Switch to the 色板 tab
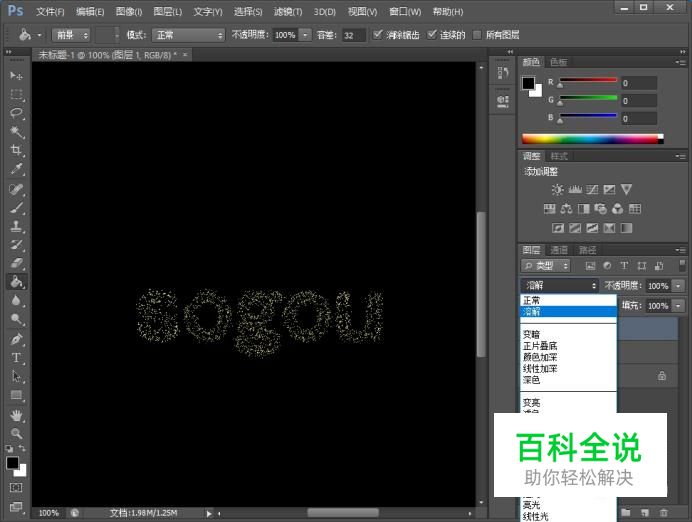 tap(559, 62)
